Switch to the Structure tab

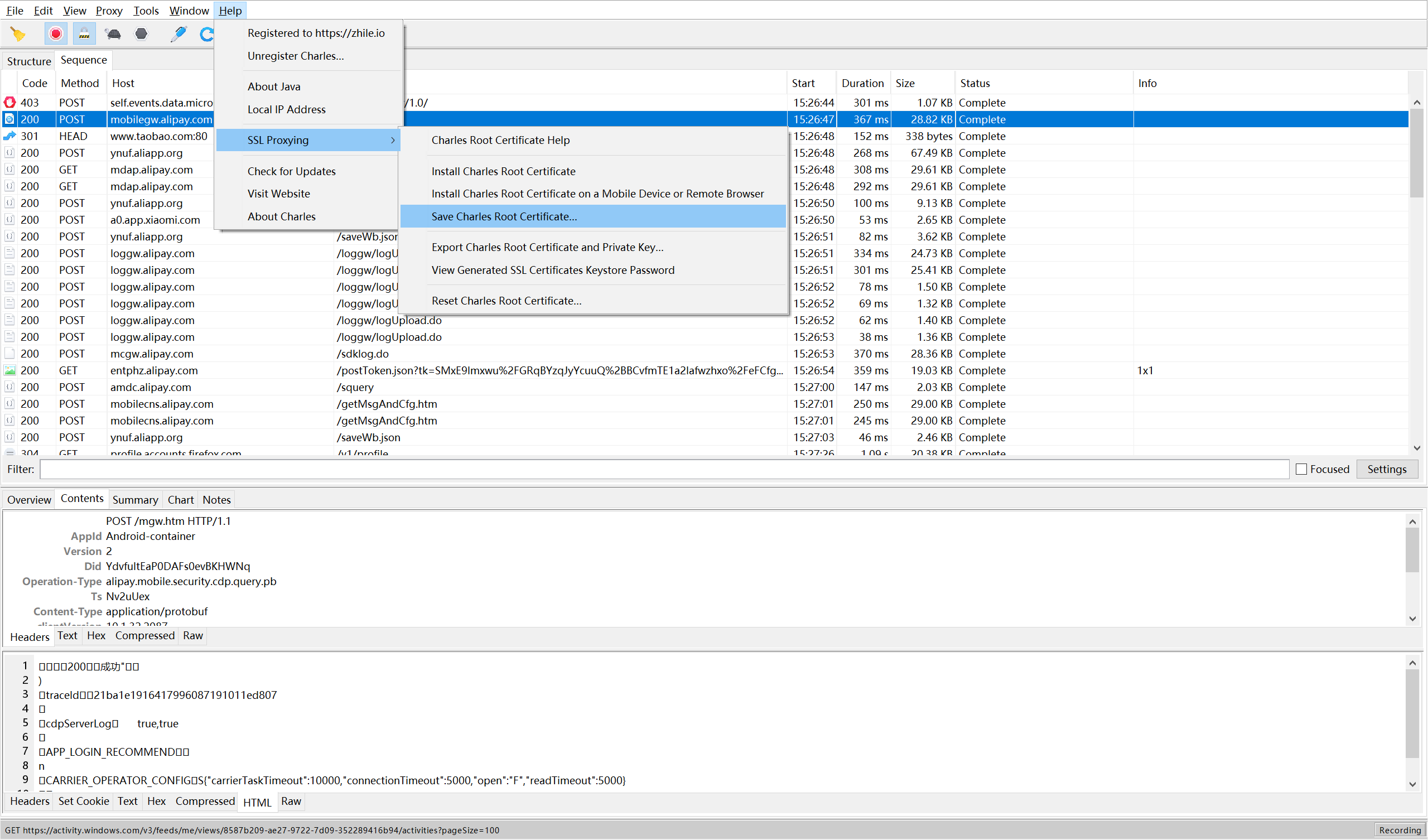click(x=29, y=61)
